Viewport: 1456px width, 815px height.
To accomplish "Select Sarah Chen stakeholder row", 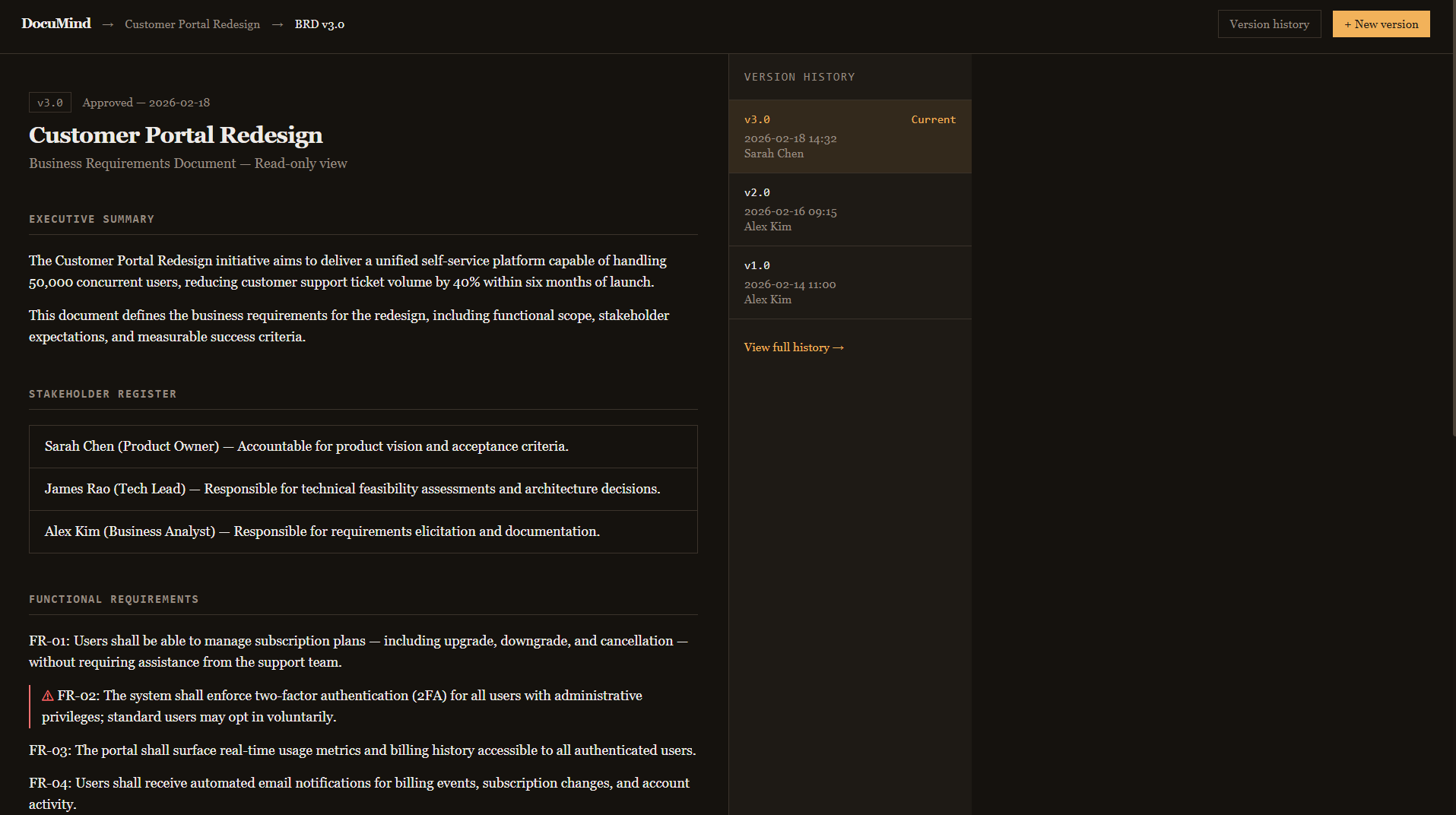I will (363, 447).
